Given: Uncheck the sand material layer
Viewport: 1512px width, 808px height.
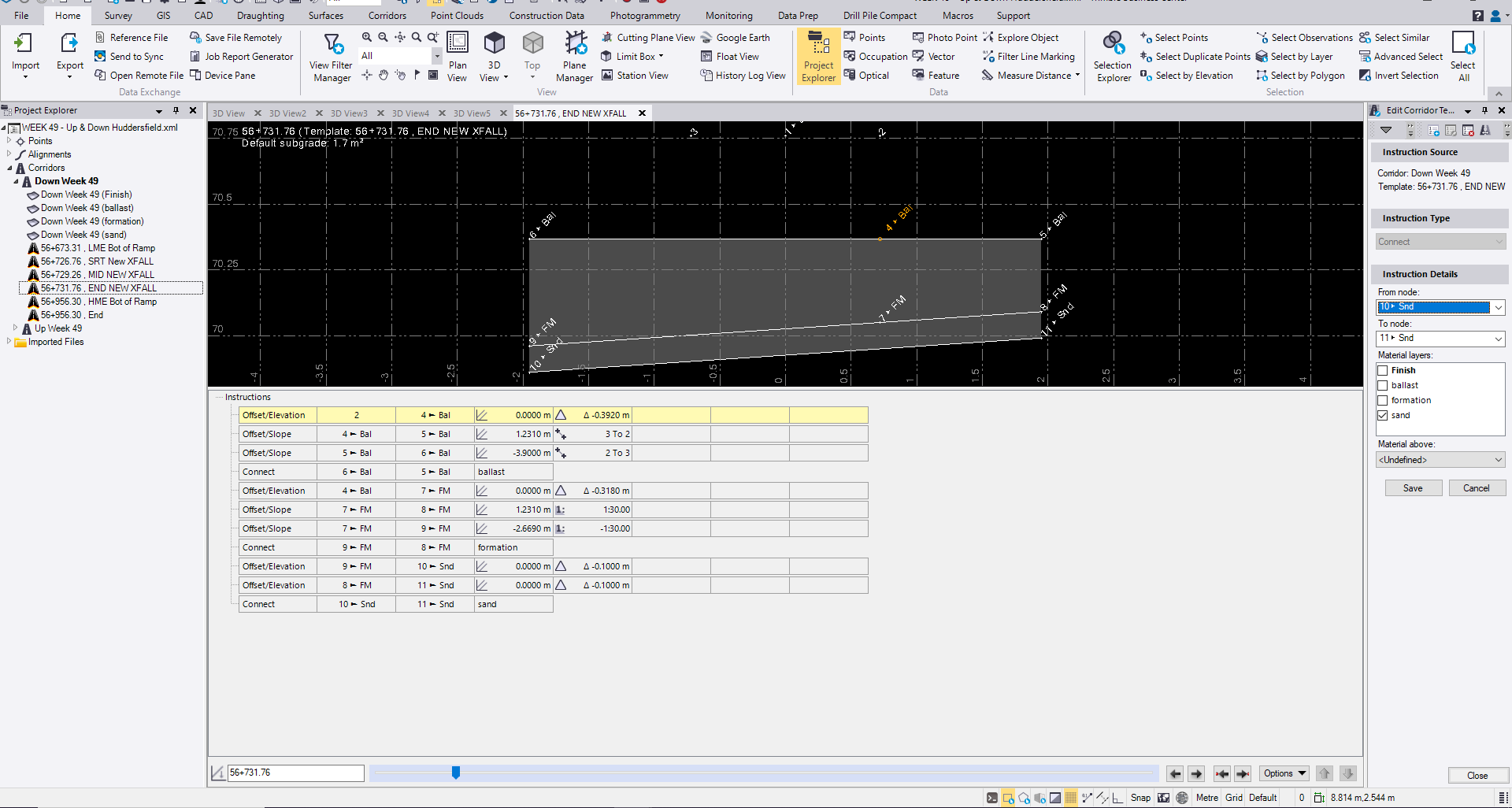Looking at the screenshot, I should coord(1382,415).
